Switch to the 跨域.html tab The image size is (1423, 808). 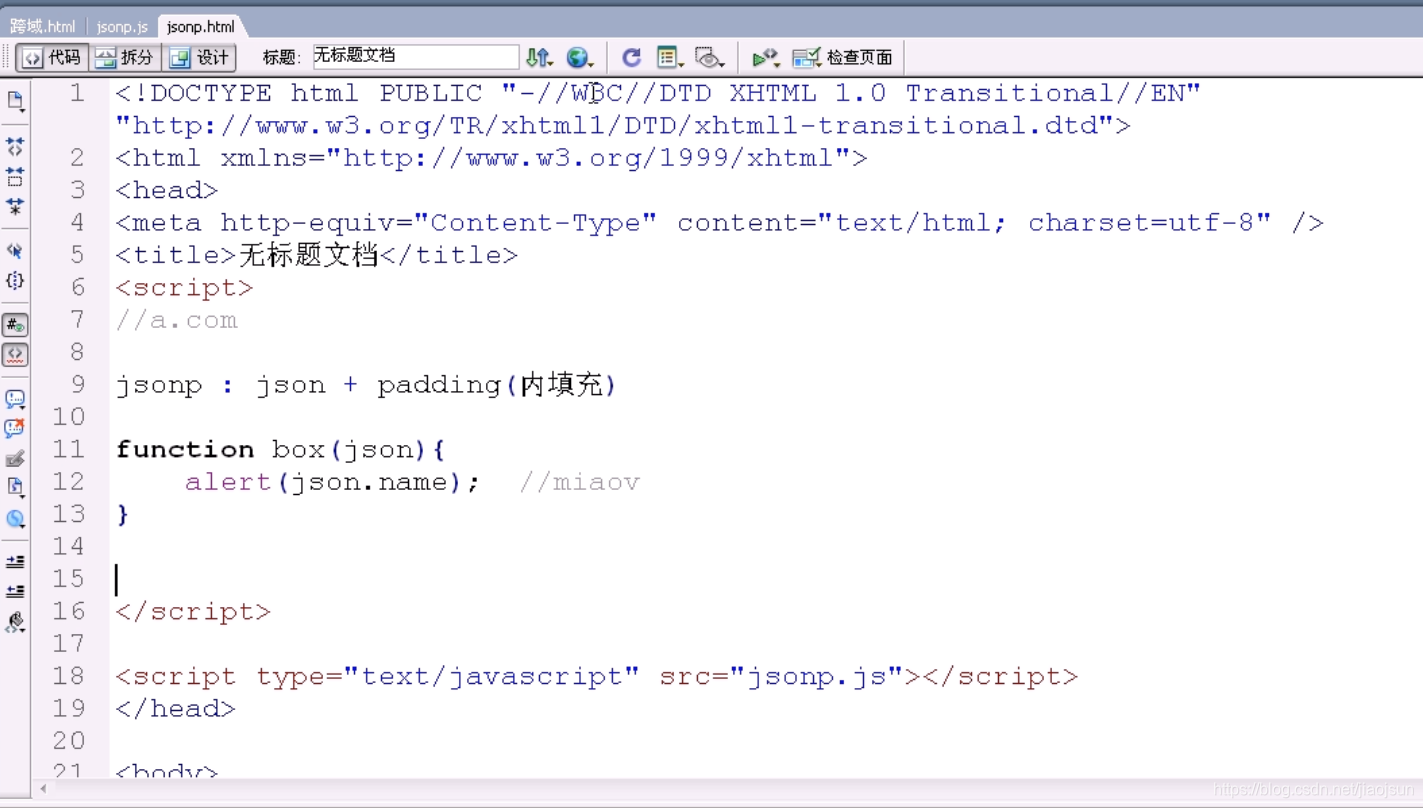[x=43, y=27]
